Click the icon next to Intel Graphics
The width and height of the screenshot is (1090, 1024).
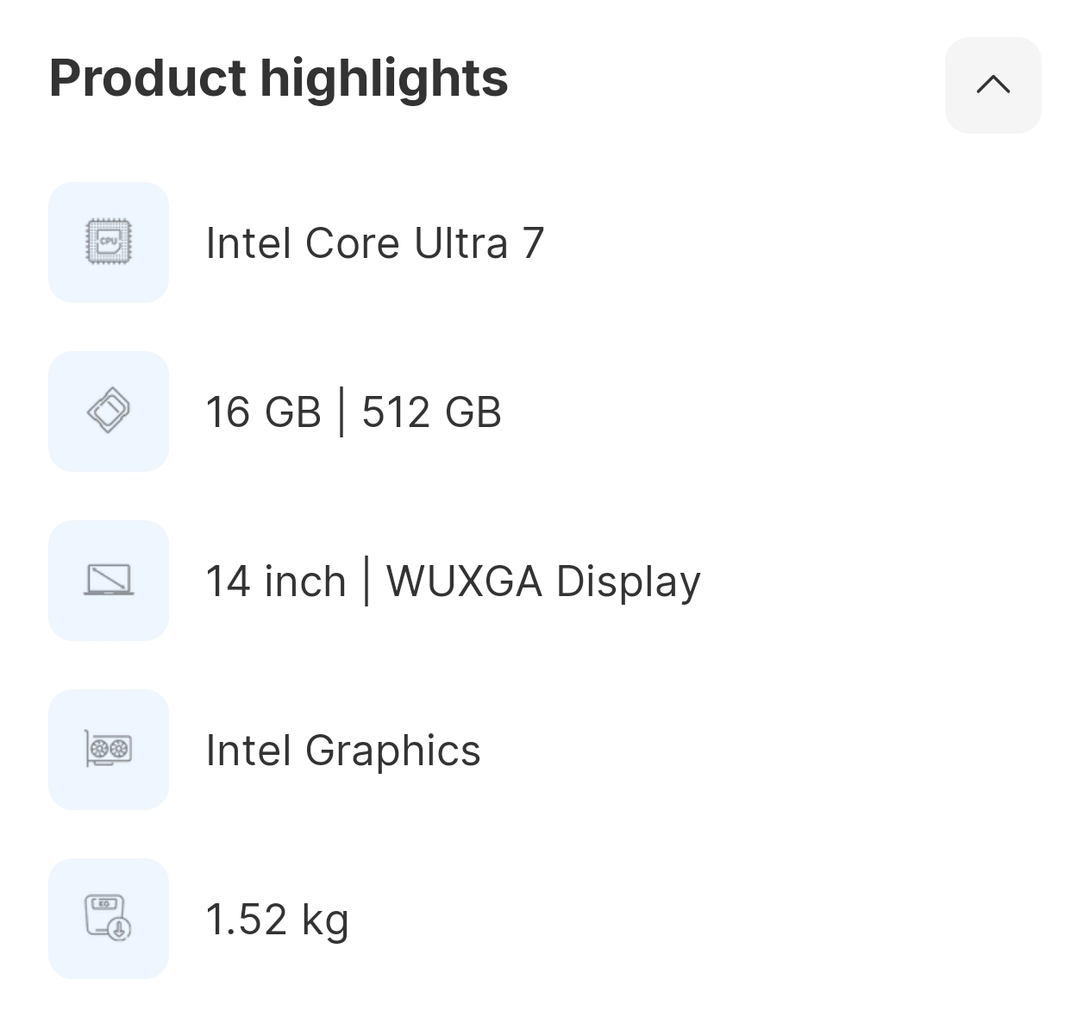coord(108,749)
